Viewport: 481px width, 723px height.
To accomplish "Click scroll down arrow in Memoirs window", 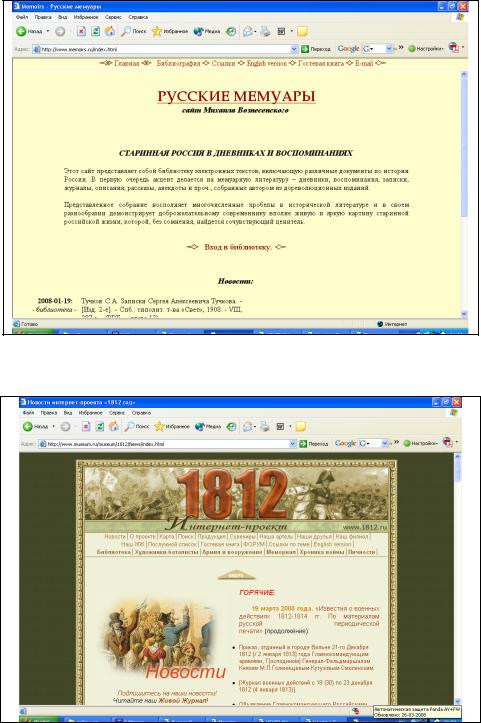I will pyautogui.click(x=464, y=314).
